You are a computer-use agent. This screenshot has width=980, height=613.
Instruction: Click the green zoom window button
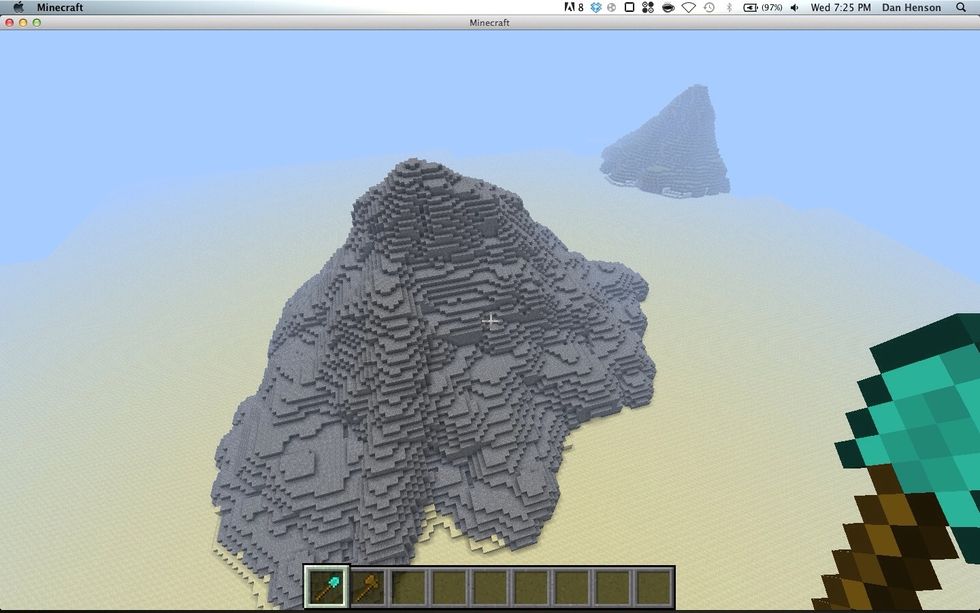tap(37, 22)
